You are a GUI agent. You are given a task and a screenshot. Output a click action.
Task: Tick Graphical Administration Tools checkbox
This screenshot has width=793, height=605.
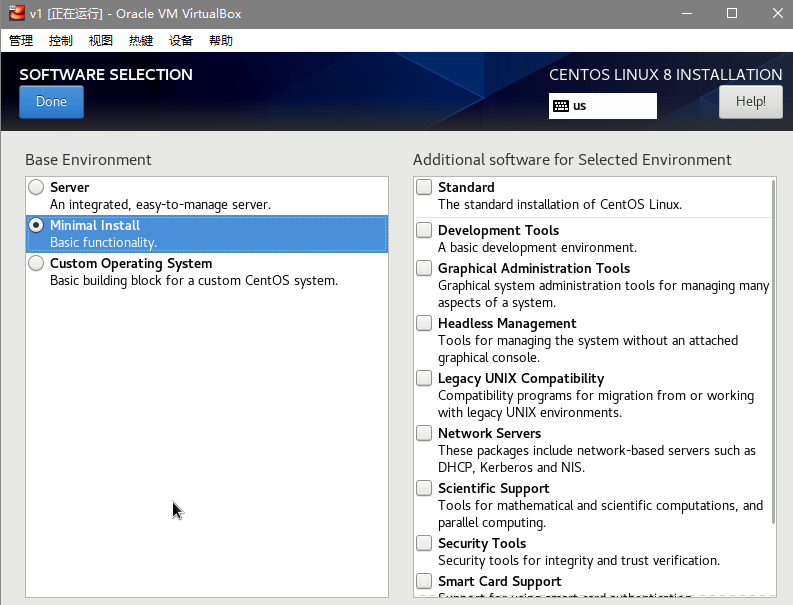[424, 268]
